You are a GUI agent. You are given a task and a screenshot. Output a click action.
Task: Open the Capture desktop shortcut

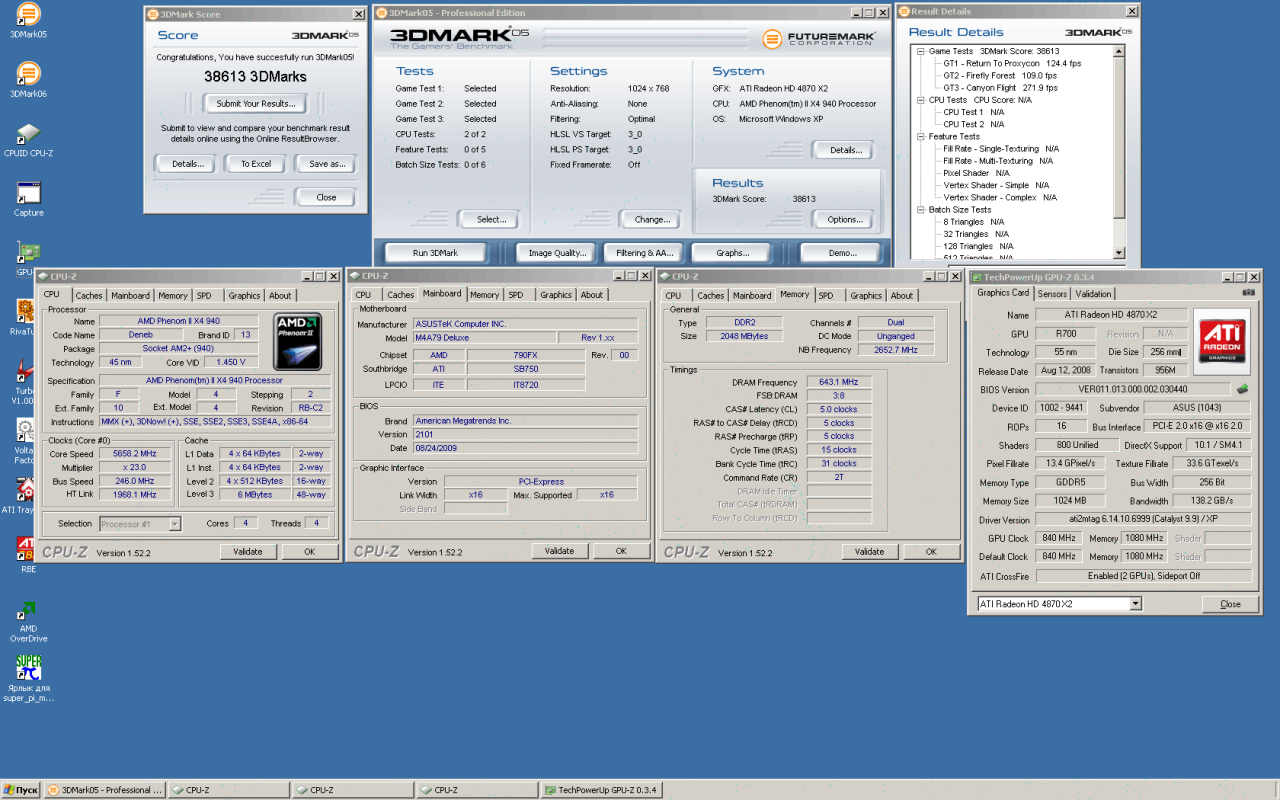28,199
